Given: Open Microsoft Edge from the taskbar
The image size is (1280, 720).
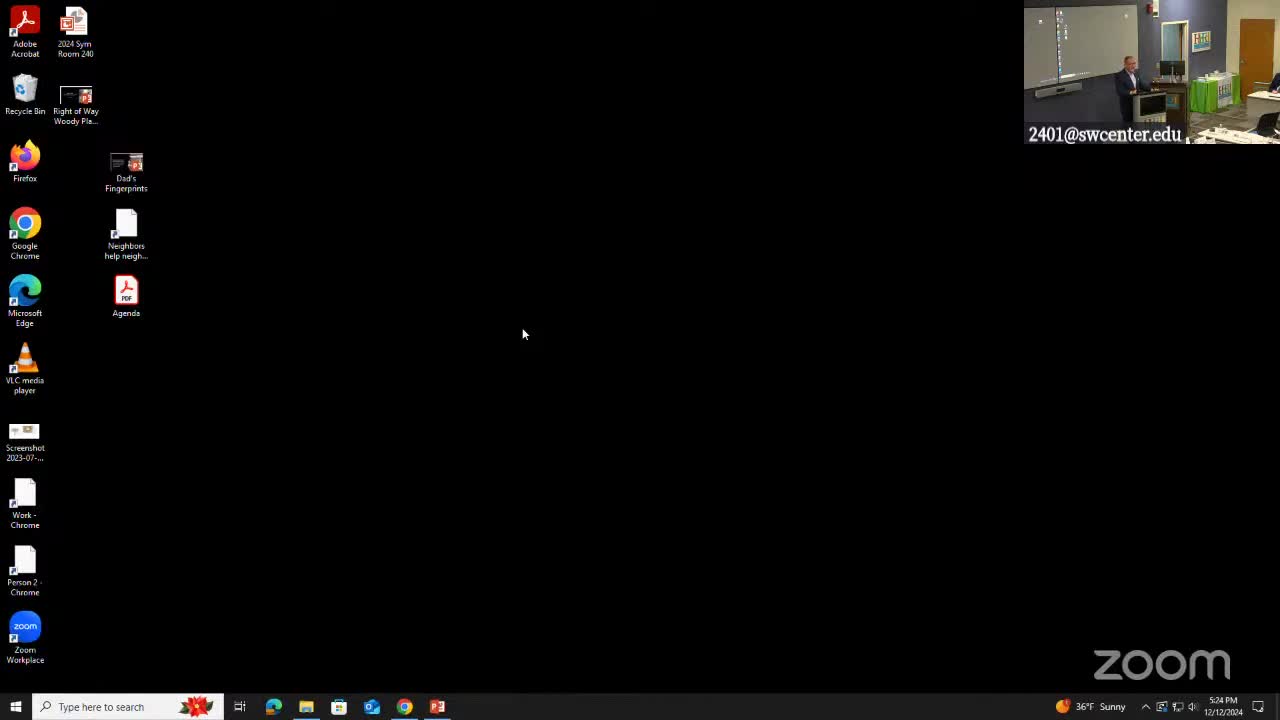Looking at the screenshot, I should [273, 707].
